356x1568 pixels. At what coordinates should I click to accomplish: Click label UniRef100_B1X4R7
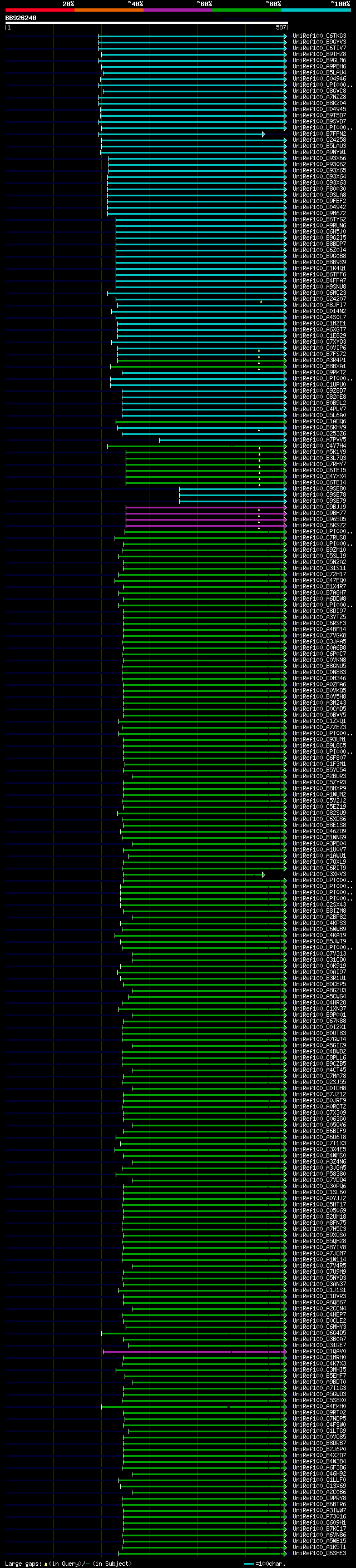coord(319,586)
